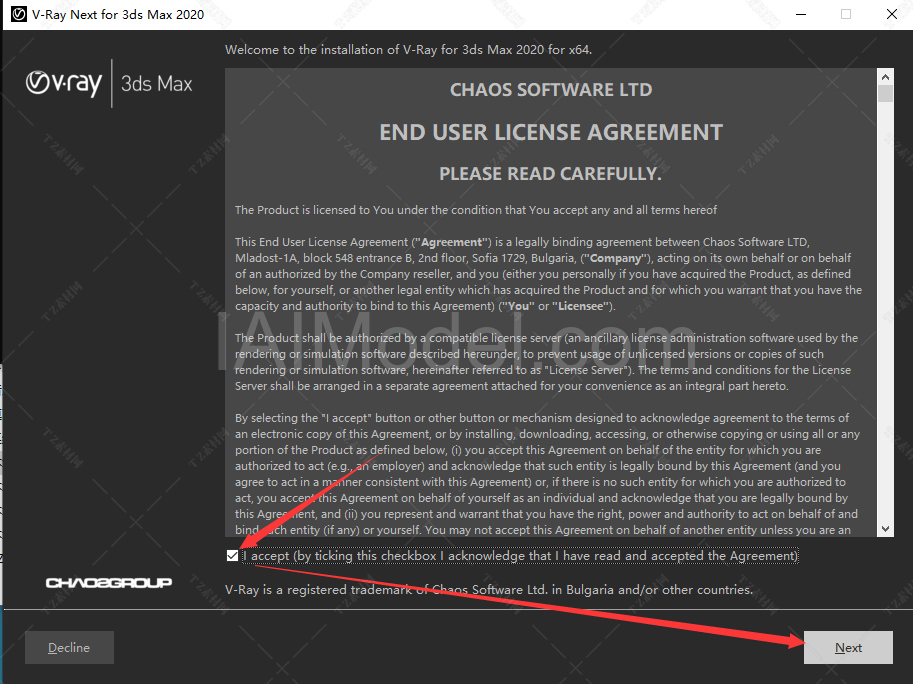This screenshot has height=684, width=913.
Task: Click the license scrollbar up arrow
Action: (x=885, y=77)
